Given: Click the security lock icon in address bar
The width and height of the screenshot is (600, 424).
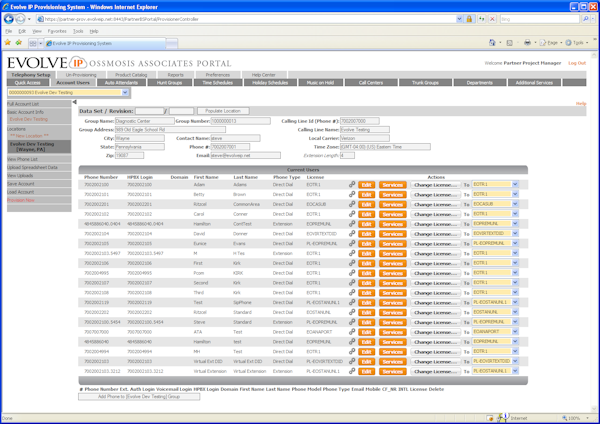Looking at the screenshot, I should (x=469, y=19).
